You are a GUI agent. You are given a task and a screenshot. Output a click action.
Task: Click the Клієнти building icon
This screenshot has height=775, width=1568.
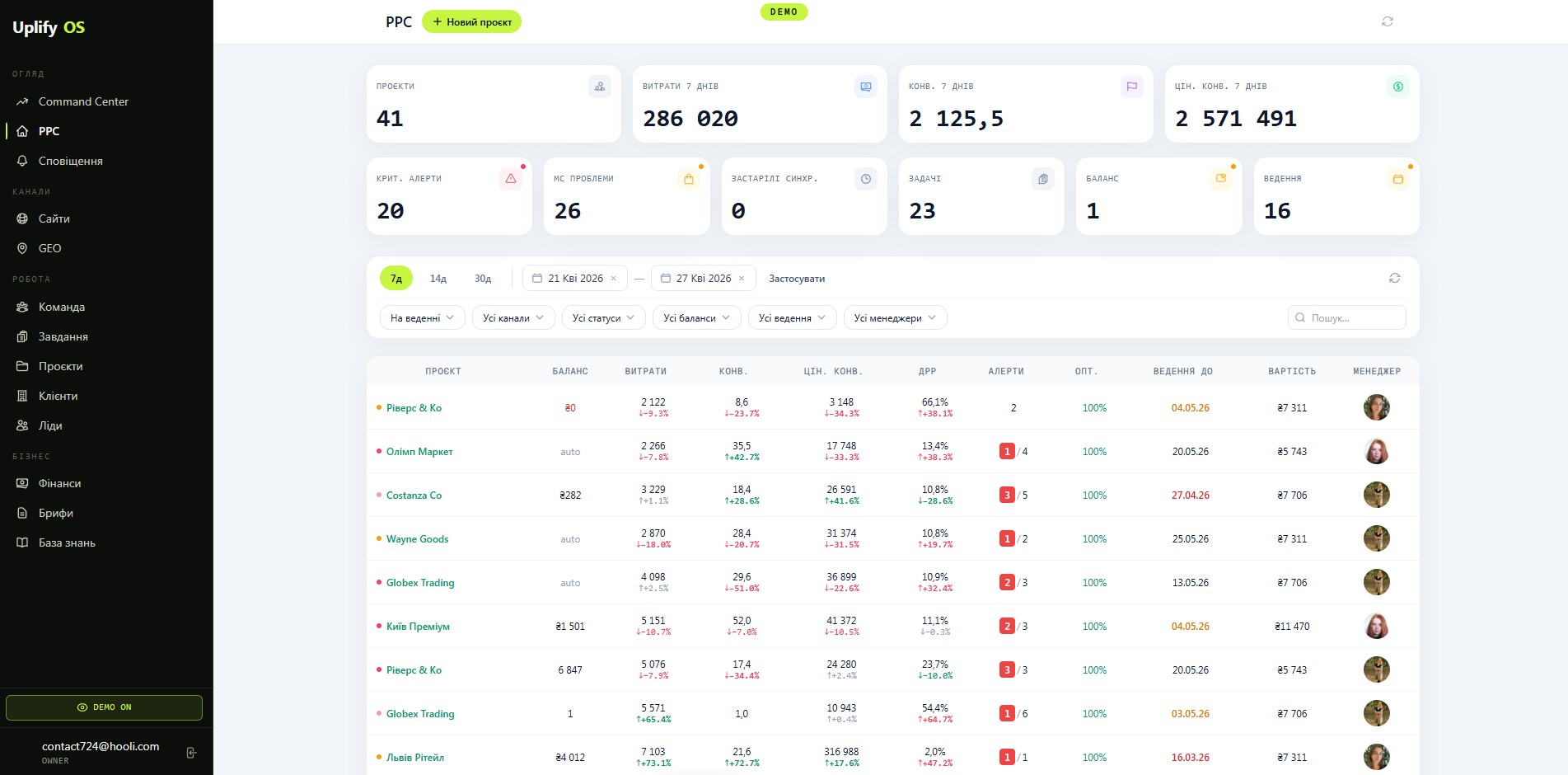coord(22,396)
